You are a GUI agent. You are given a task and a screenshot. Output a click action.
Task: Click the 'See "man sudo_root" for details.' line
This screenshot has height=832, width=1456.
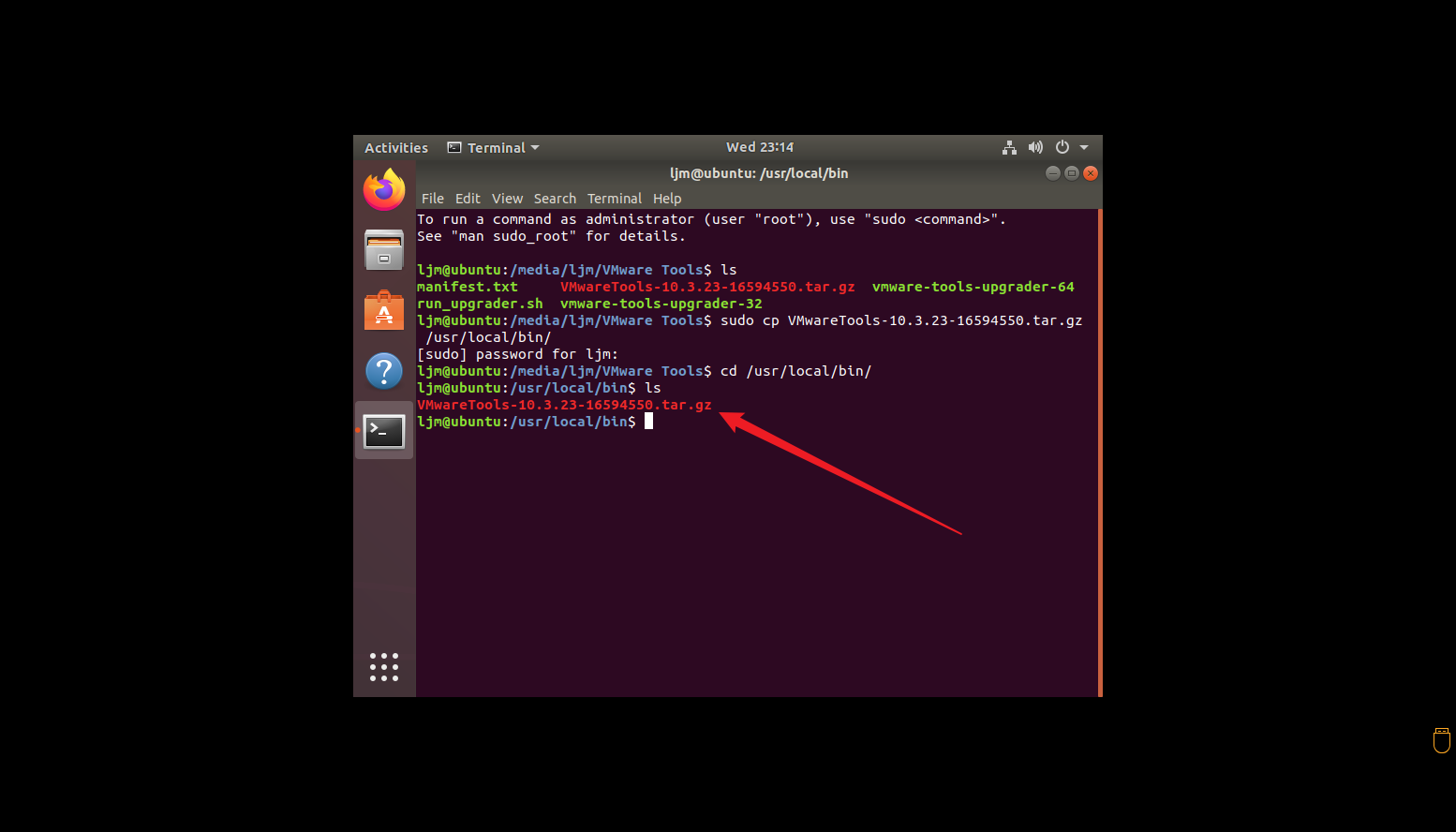click(x=551, y=236)
